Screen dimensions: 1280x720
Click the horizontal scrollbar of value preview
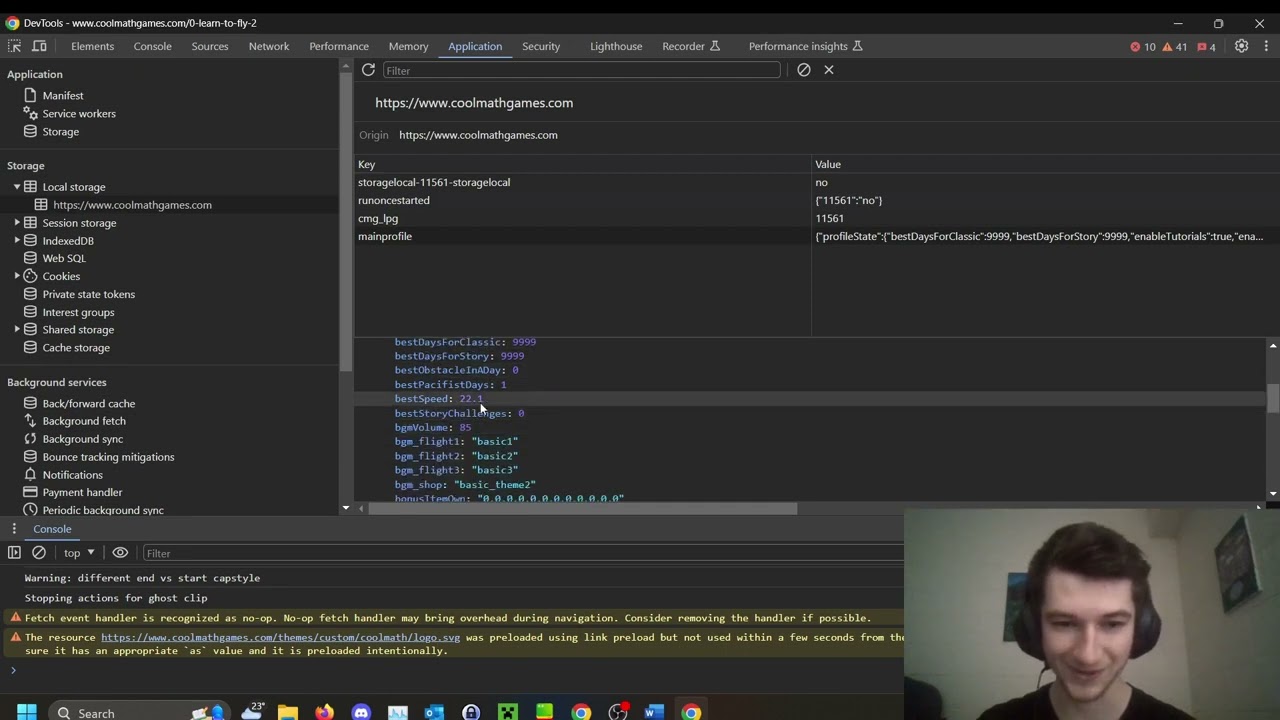(583, 508)
